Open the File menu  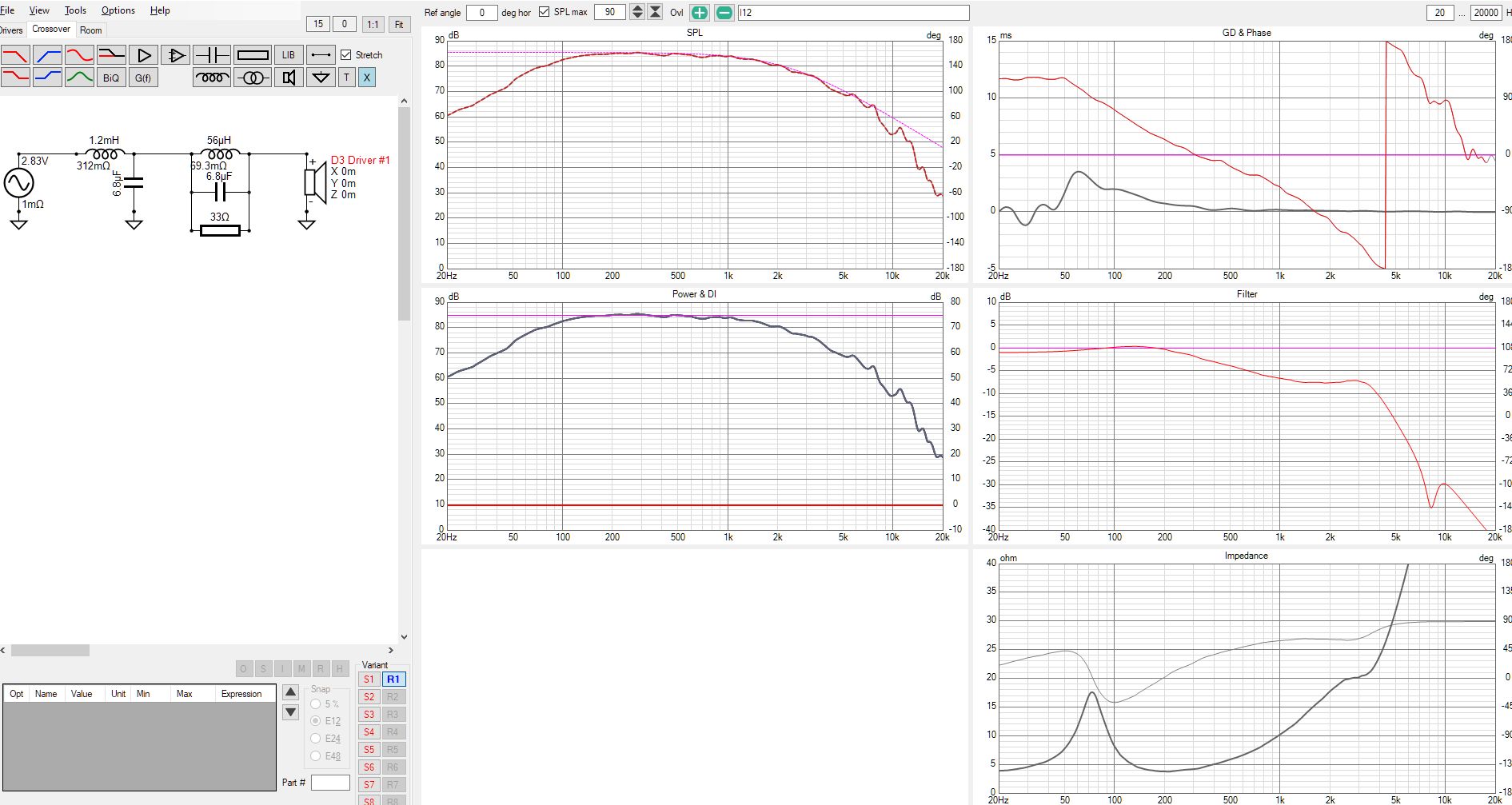point(7,10)
